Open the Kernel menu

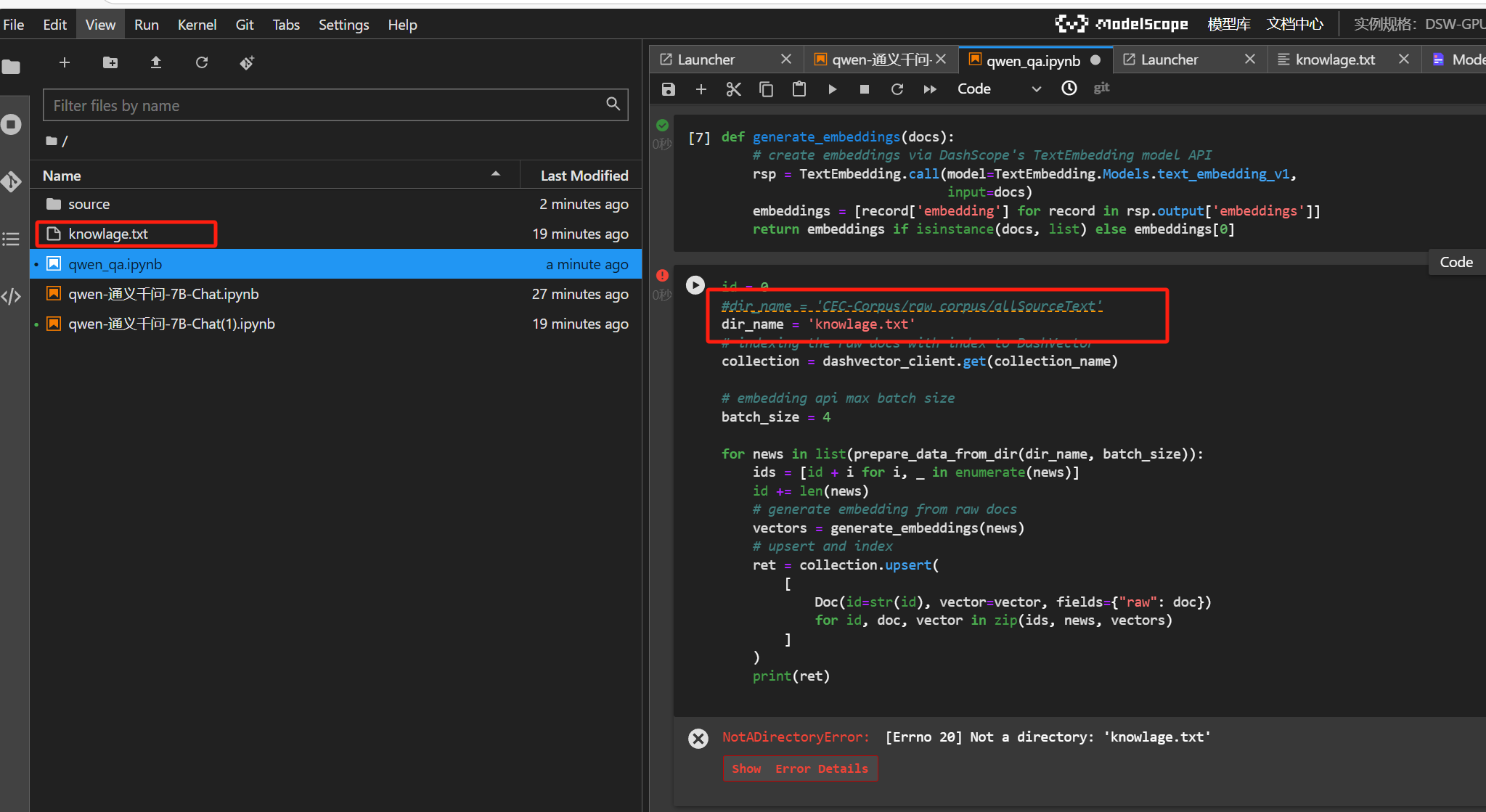(197, 25)
